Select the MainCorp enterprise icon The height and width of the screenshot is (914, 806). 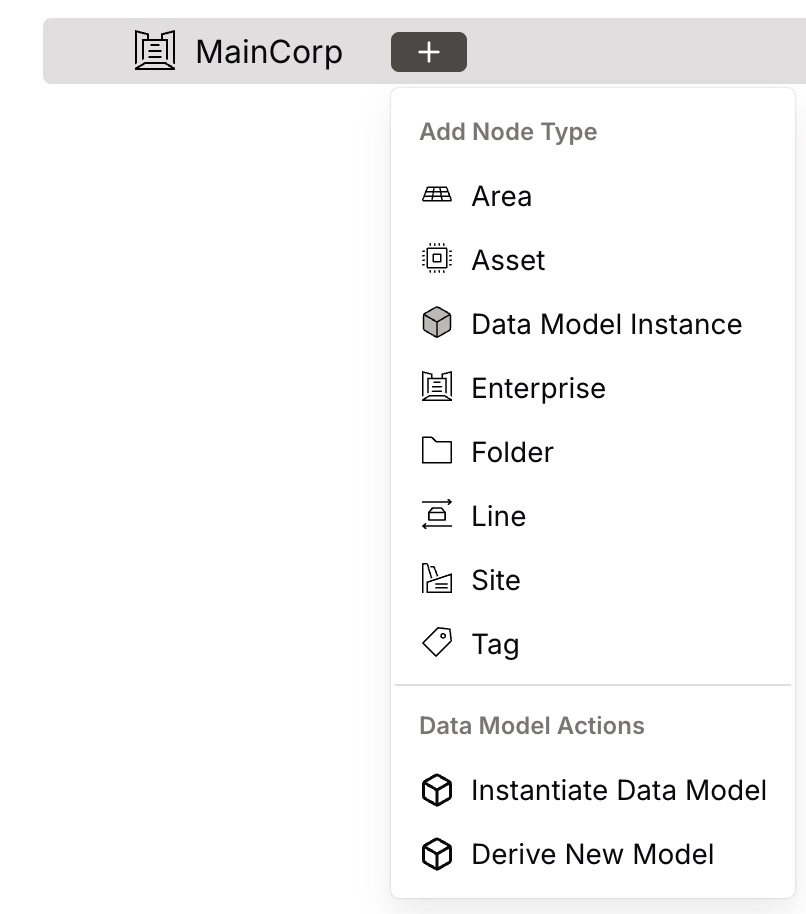pos(154,51)
